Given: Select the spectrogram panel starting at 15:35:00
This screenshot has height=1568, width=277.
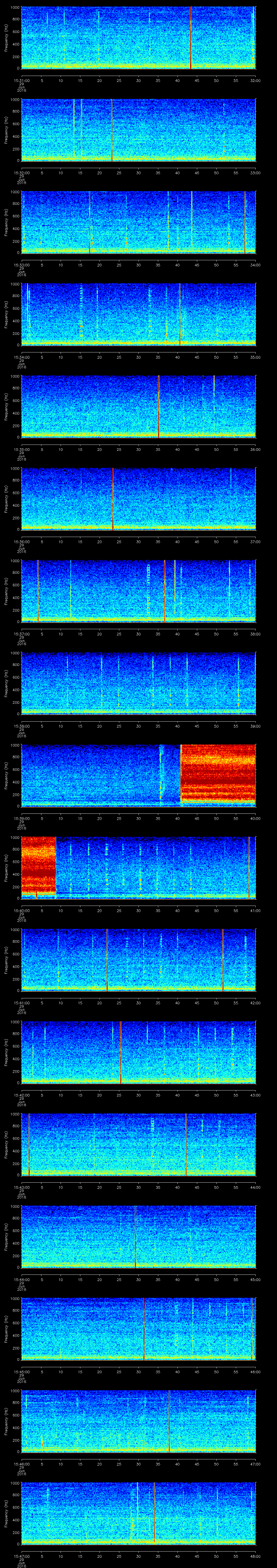Looking at the screenshot, I should 138,407.
